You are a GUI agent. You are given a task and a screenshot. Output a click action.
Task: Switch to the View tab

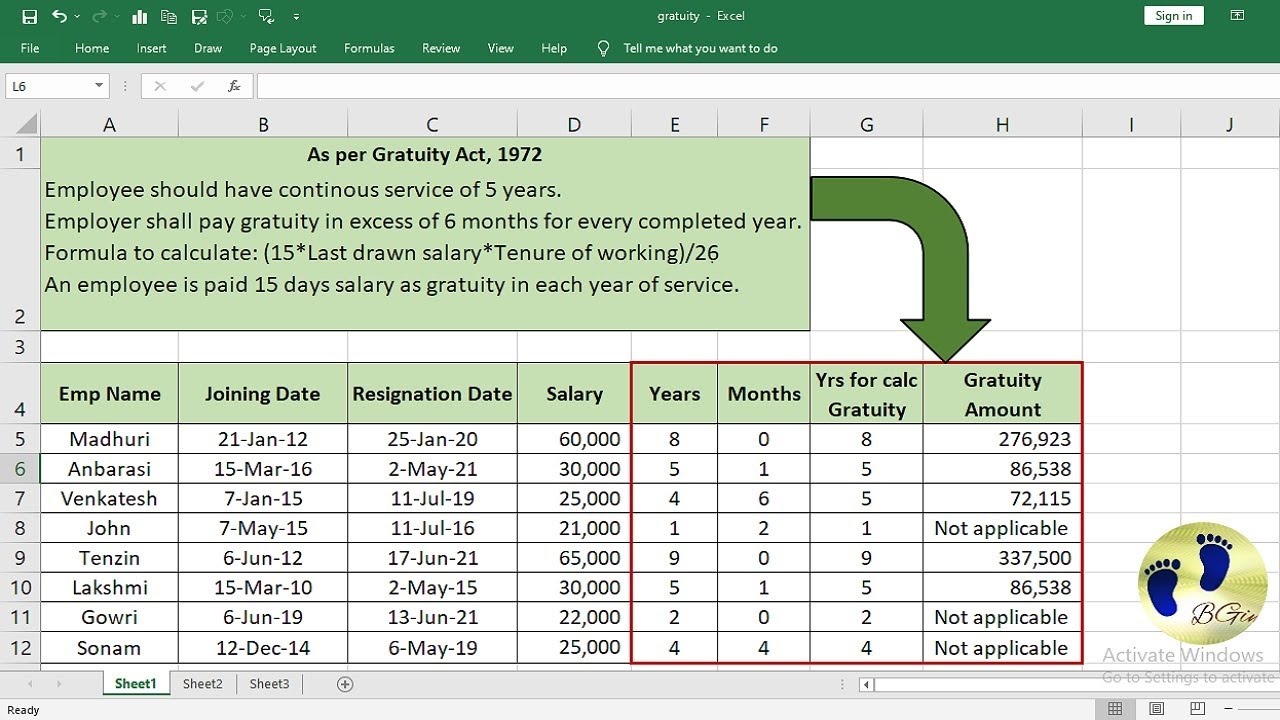pyautogui.click(x=501, y=48)
